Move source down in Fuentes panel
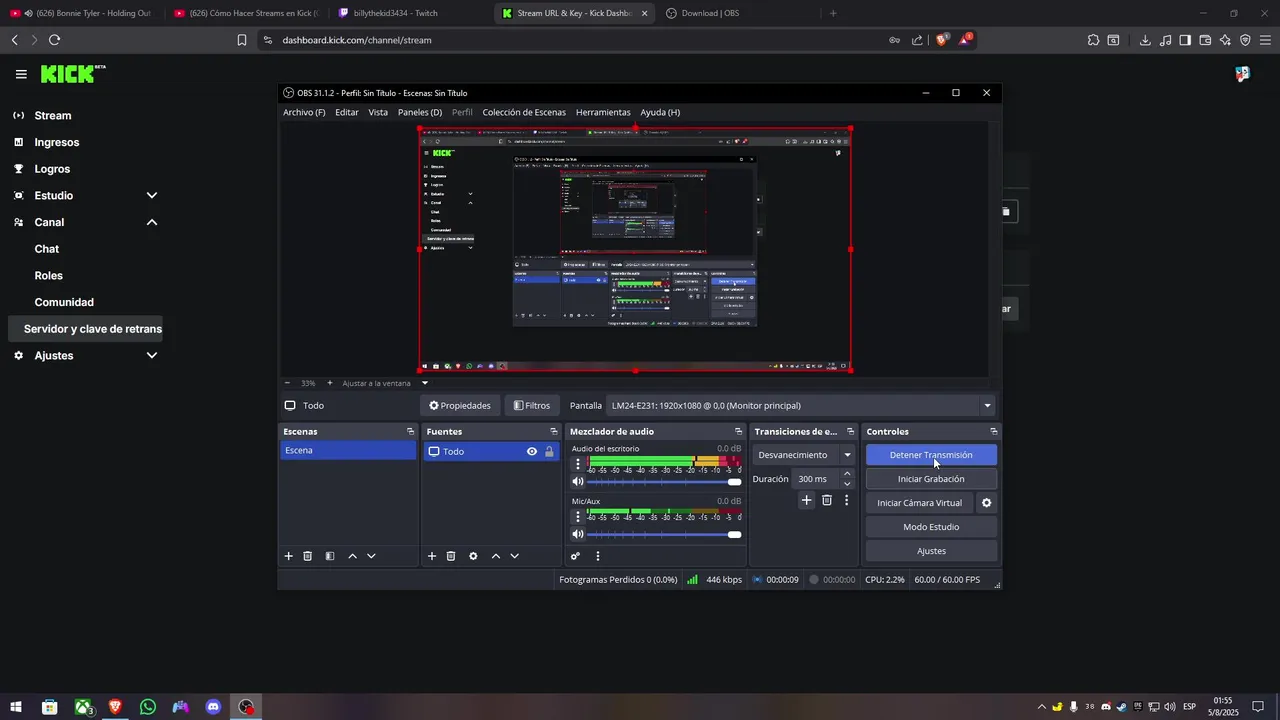This screenshot has width=1280, height=720. click(514, 556)
